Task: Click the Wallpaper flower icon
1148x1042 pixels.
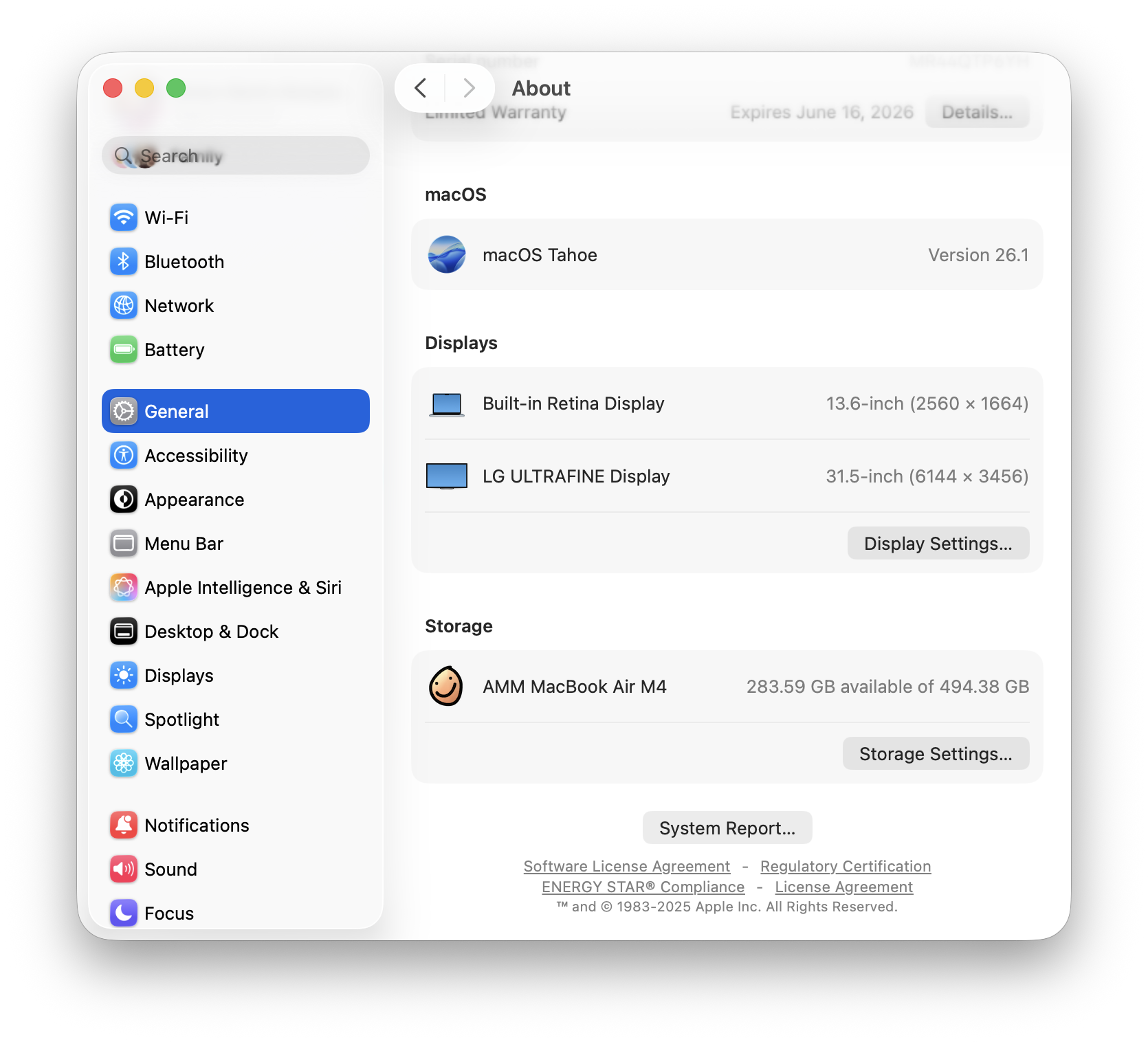Action: coord(124,763)
